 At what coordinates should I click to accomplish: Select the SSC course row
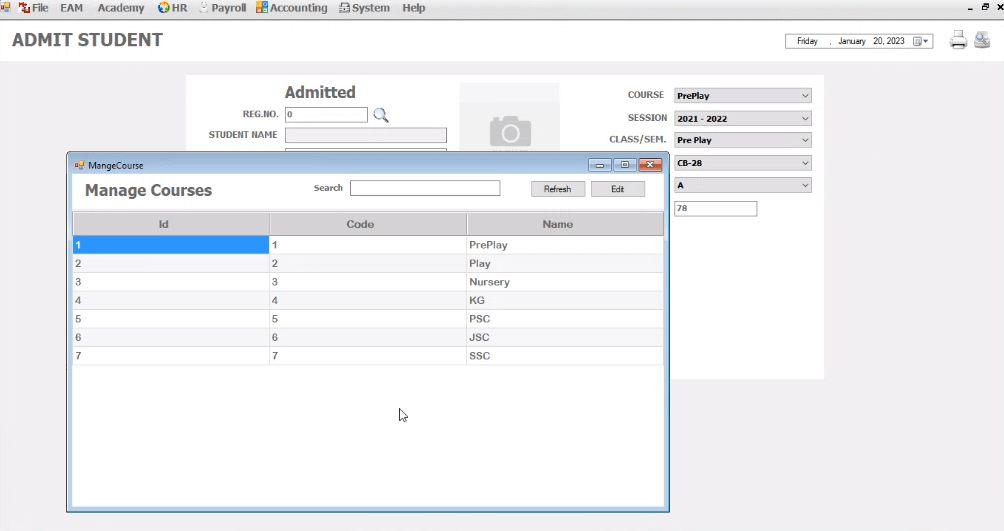(368, 356)
